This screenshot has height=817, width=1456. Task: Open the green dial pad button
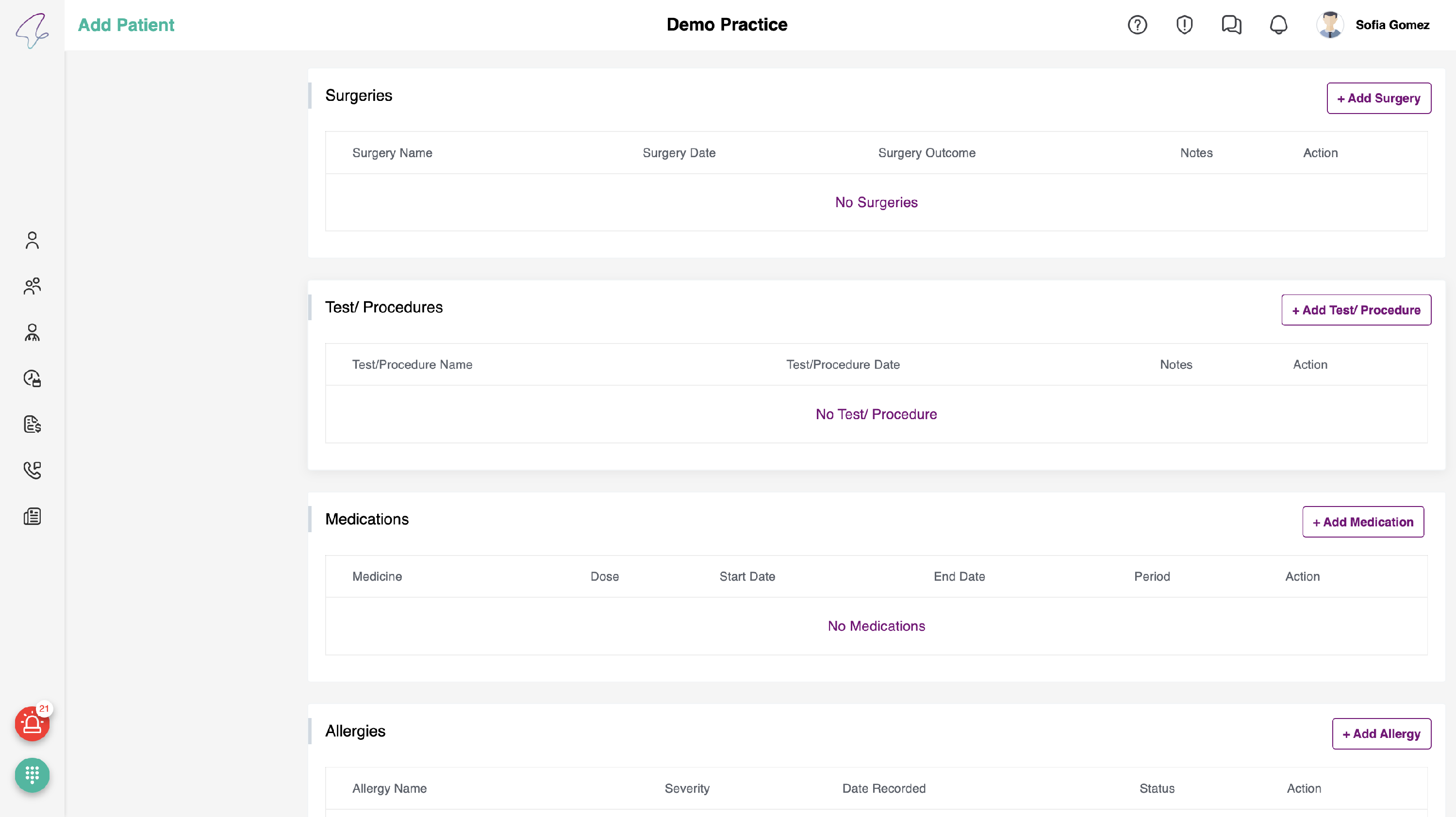pos(32,775)
